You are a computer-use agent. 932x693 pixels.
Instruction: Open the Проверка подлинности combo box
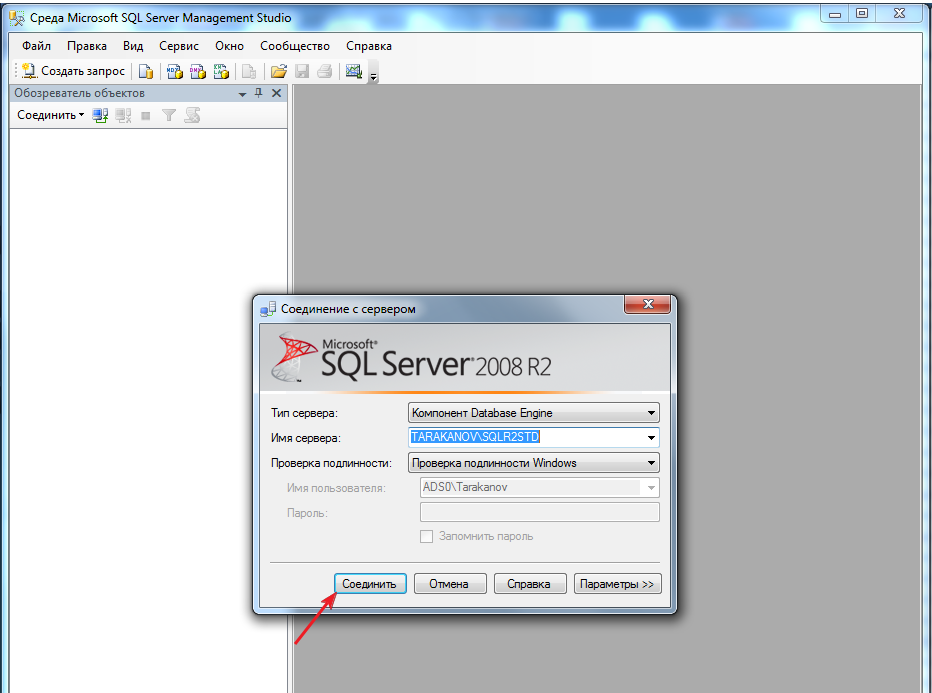[x=534, y=462]
